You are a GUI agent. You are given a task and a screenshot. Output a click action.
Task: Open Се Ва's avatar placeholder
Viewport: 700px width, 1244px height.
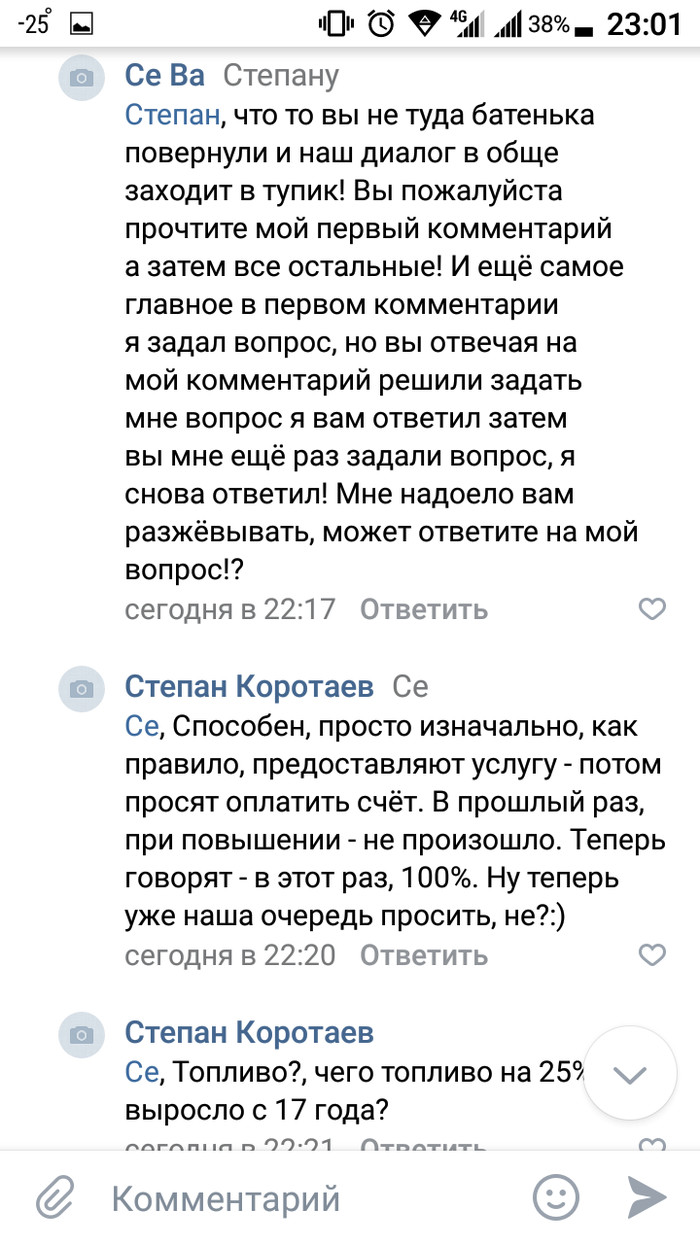pos(83,78)
